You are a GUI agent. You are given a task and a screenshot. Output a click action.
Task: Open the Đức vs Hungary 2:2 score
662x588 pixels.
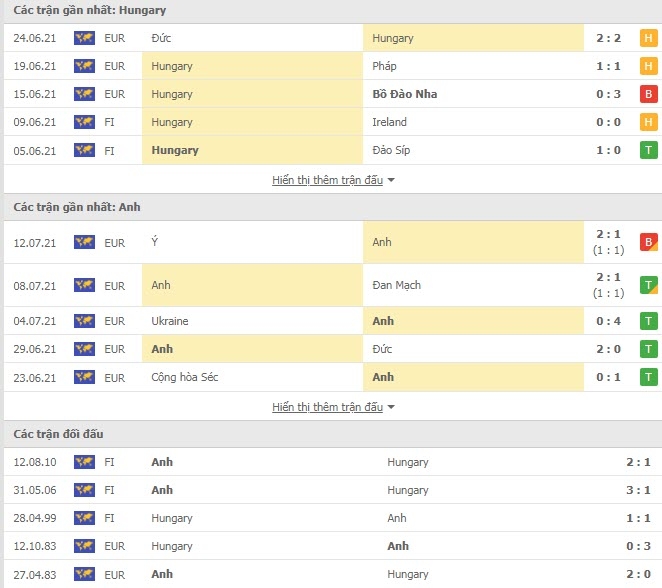click(608, 38)
